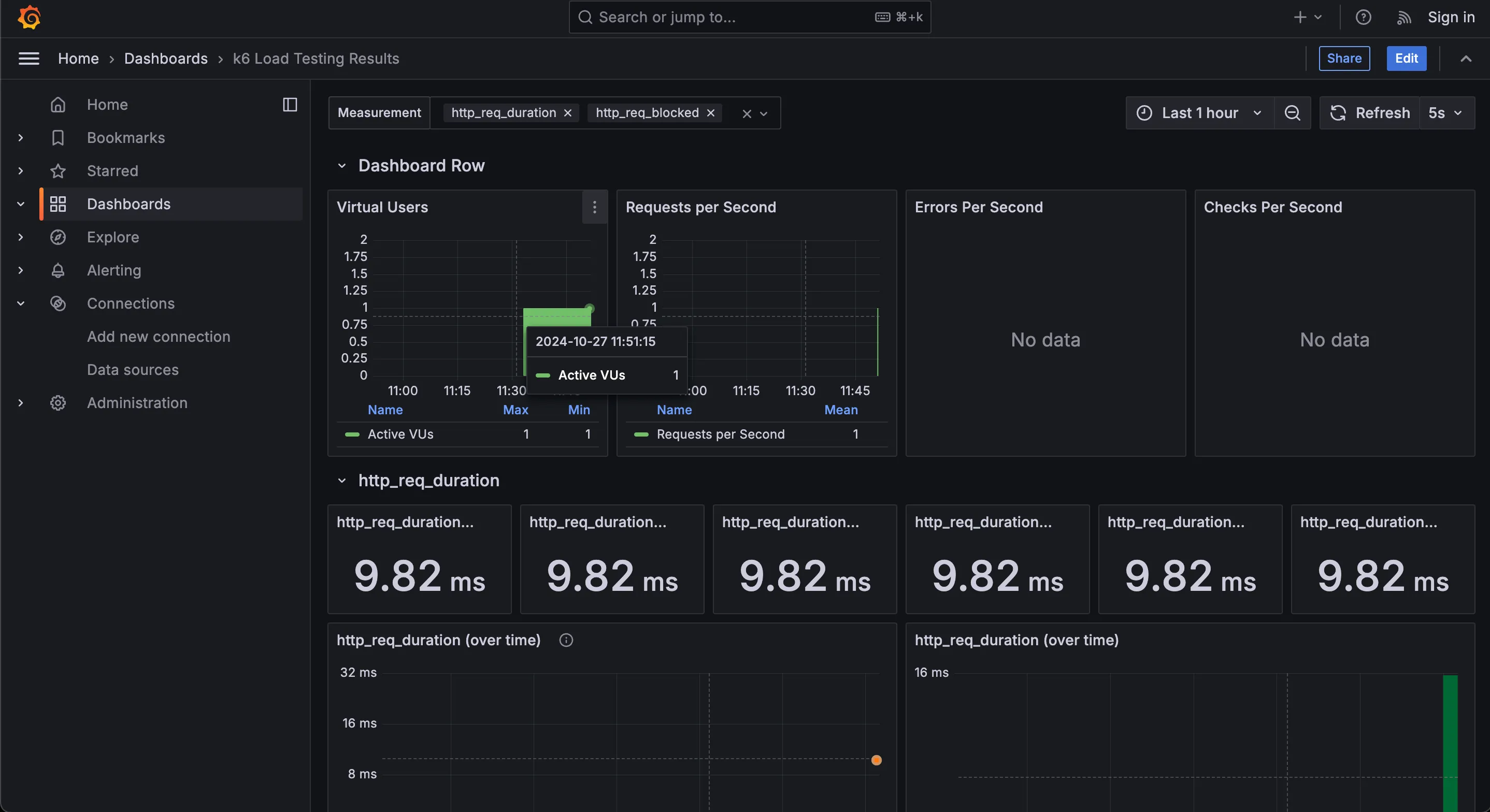Open the help question mark icon
Image resolution: width=1490 pixels, height=812 pixels.
[x=1363, y=18]
